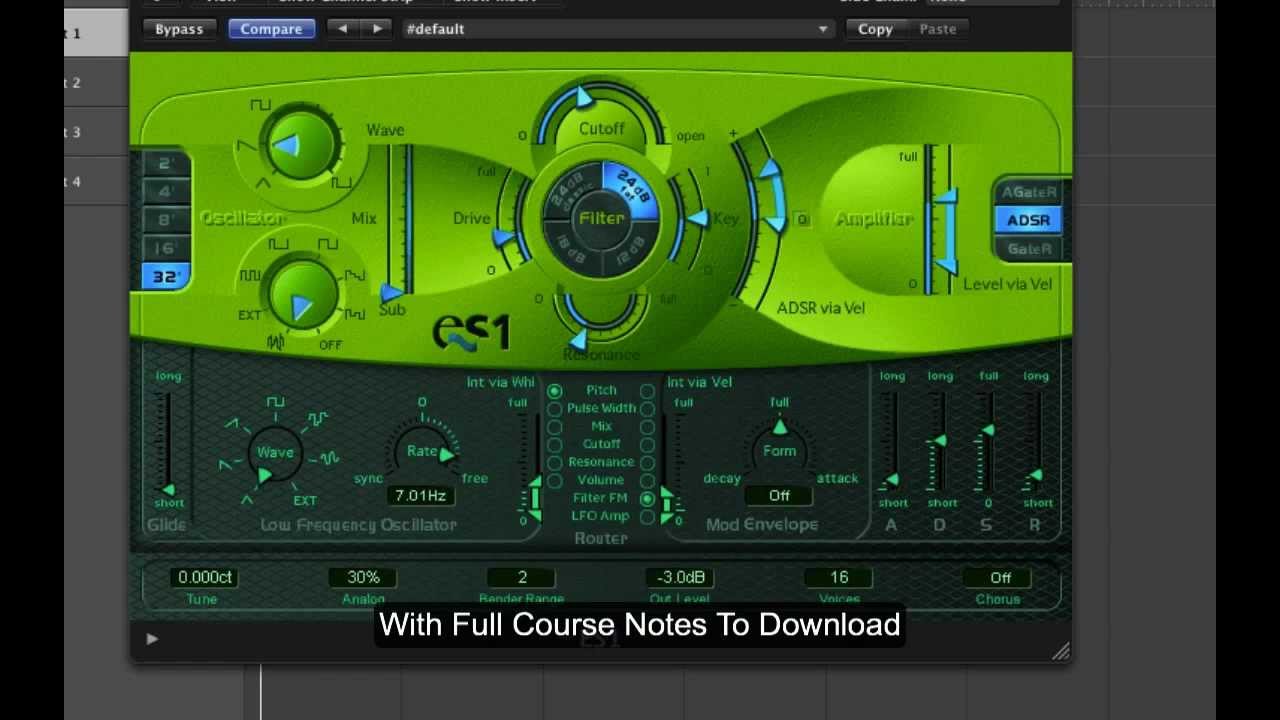Select the 2' octave button
This screenshot has width=1280, height=720.
[165, 164]
